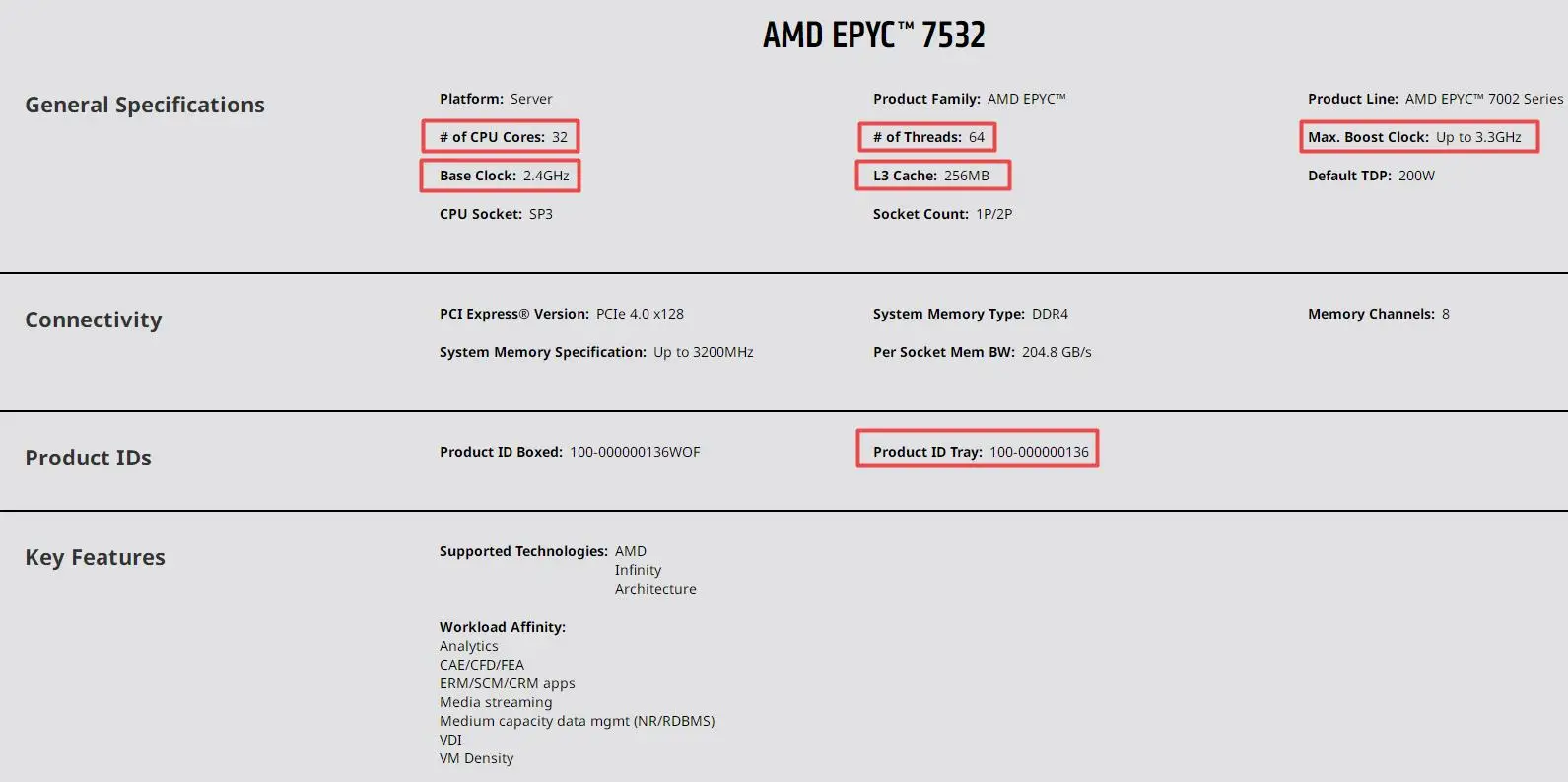Viewport: 1568px width, 782px height.
Task: Click the CPU Socket SP3 entry
Action: pos(496,214)
